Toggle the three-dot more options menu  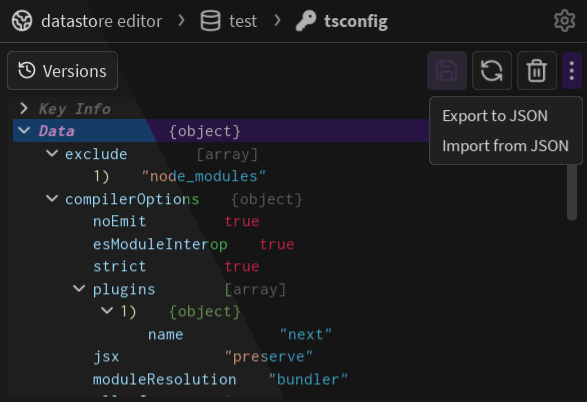pos(572,71)
